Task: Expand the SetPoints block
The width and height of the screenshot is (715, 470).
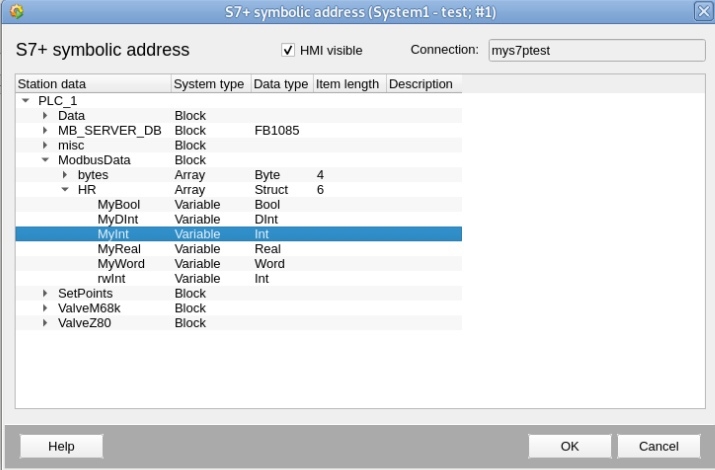Action: [x=45, y=293]
